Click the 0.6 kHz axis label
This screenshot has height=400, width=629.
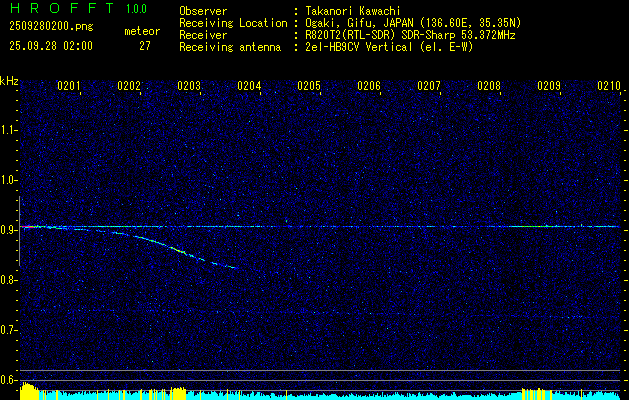(x=8, y=380)
